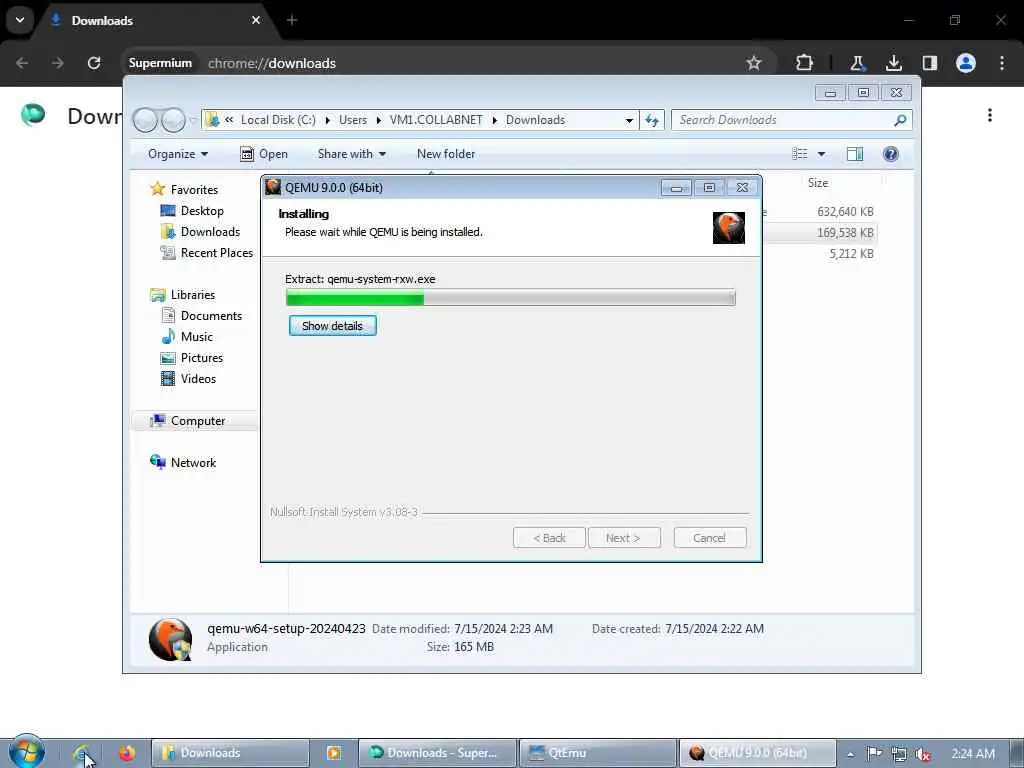1024x768 pixels.
Task: Refresh the Explorer folder view
Action: click(x=652, y=120)
